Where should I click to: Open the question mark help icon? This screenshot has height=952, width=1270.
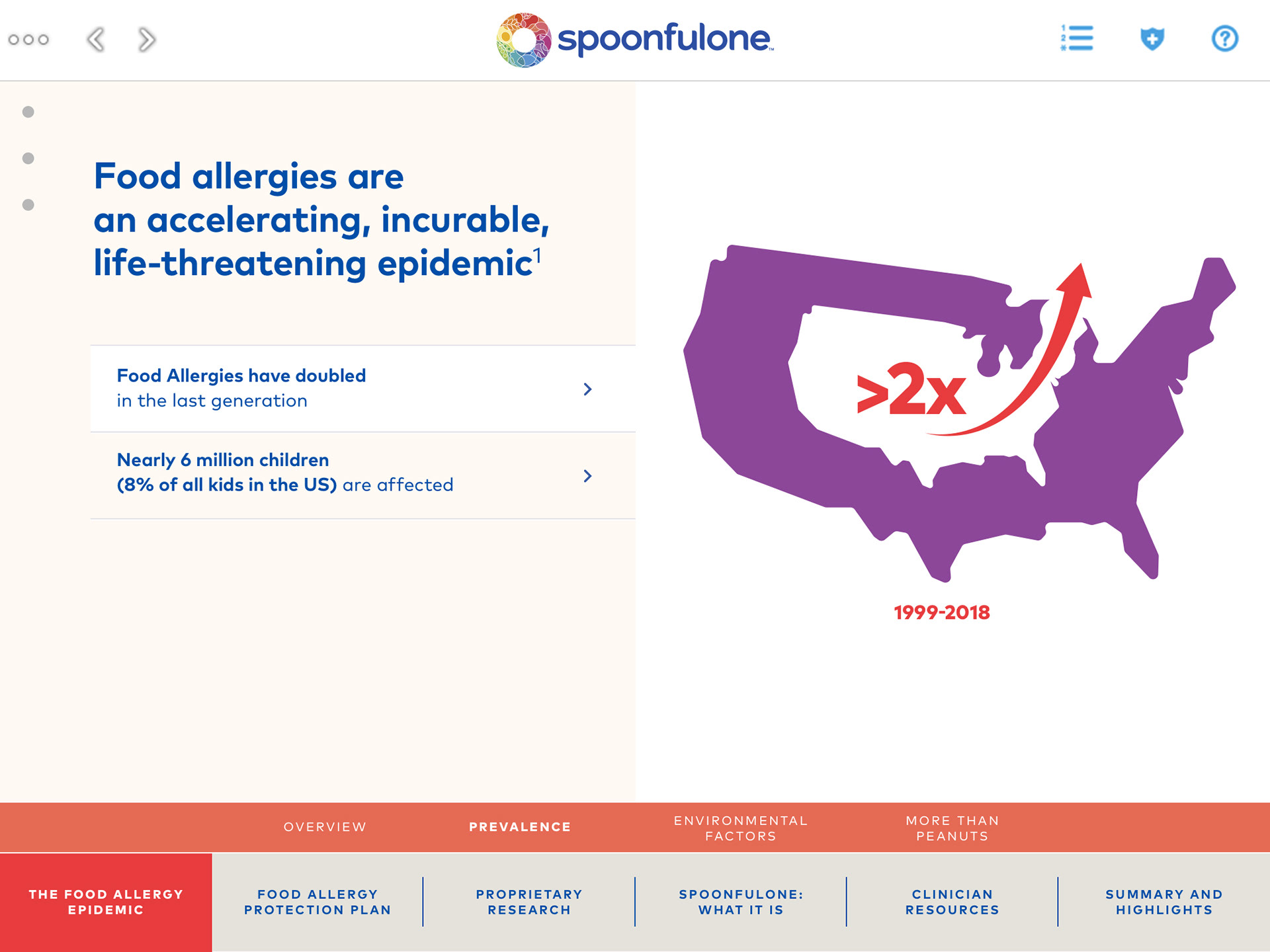1224,38
